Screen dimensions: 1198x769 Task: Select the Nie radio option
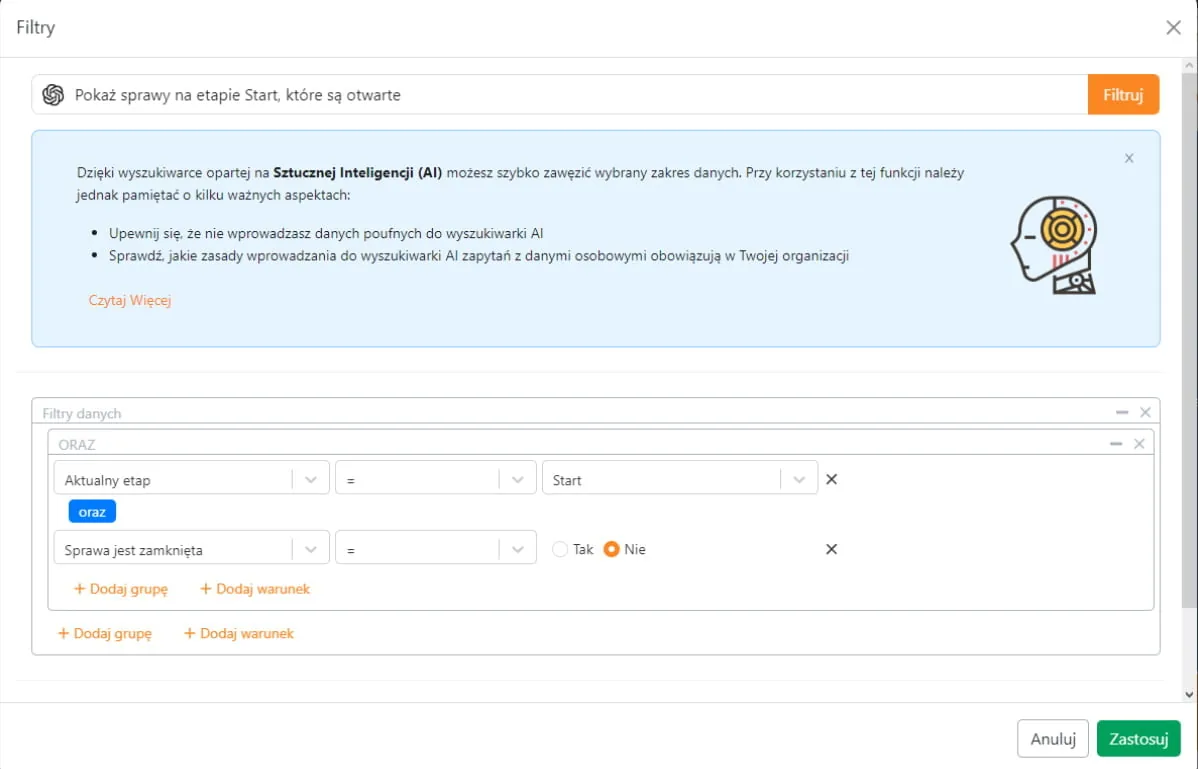coord(611,549)
